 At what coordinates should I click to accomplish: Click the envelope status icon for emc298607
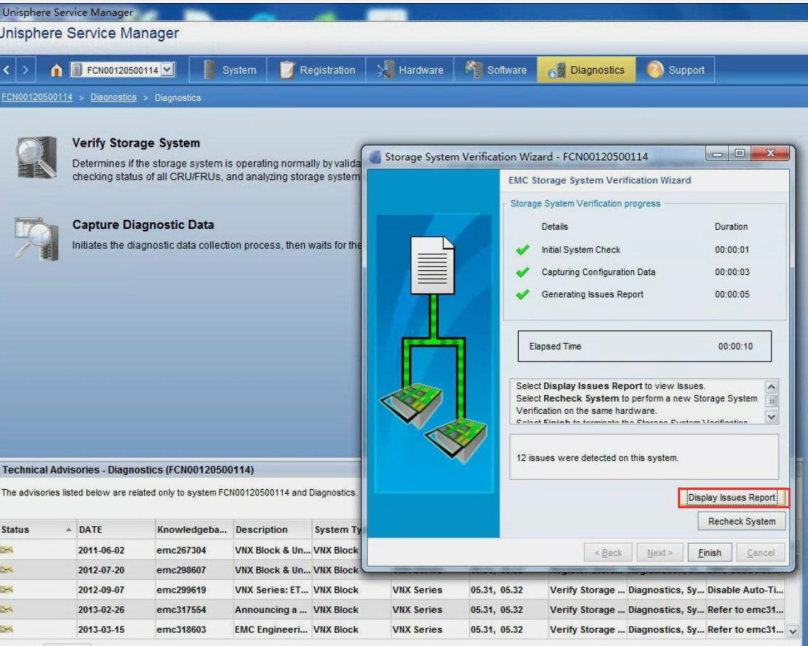tap(6, 570)
